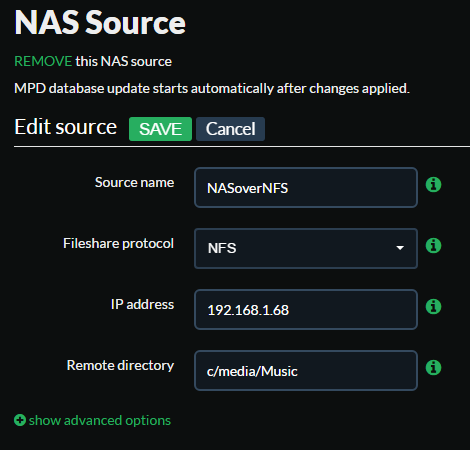The width and height of the screenshot is (470, 450).
Task: Focus the Source name field with NASoverNFS
Action: coord(306,187)
